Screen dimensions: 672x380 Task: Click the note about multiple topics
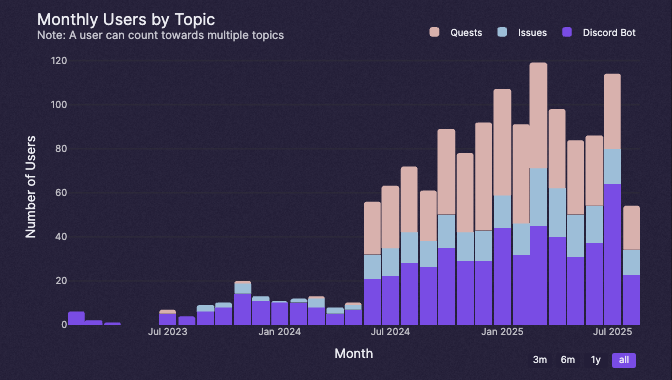(x=160, y=35)
